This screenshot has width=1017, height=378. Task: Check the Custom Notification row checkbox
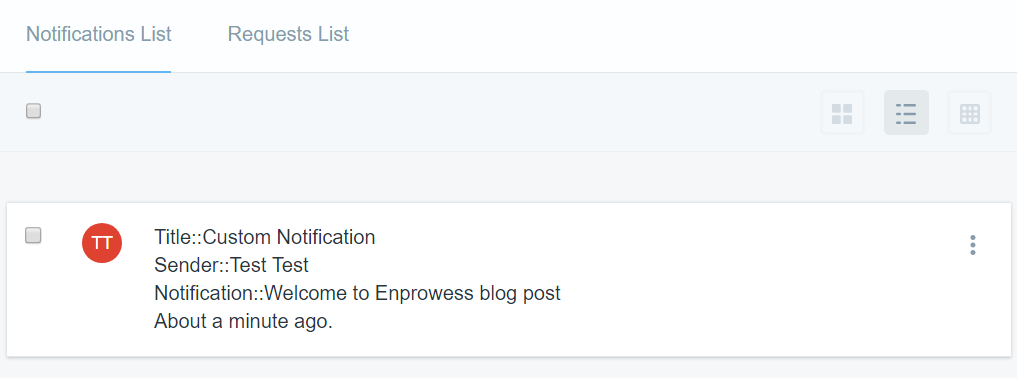(33, 235)
